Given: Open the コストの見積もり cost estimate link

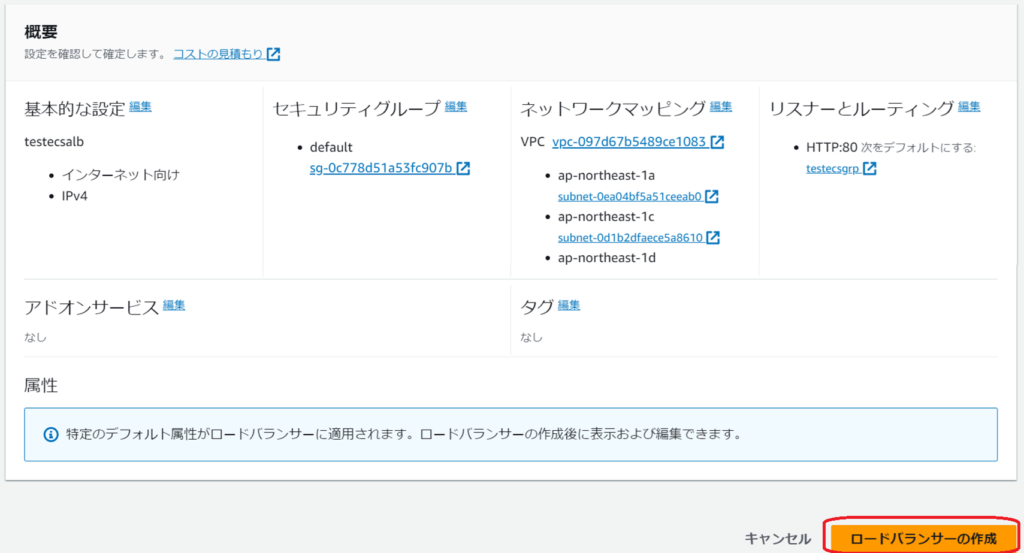Looking at the screenshot, I should (218, 54).
